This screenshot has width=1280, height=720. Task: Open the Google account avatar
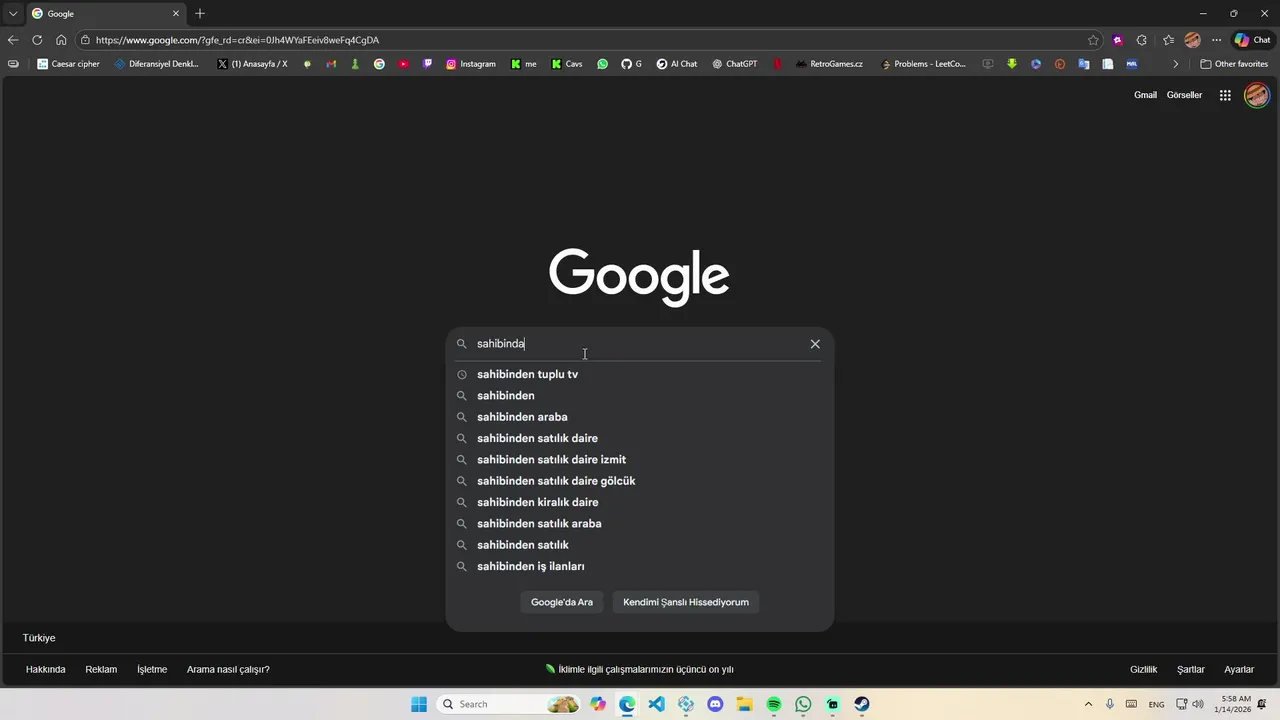(x=1257, y=95)
